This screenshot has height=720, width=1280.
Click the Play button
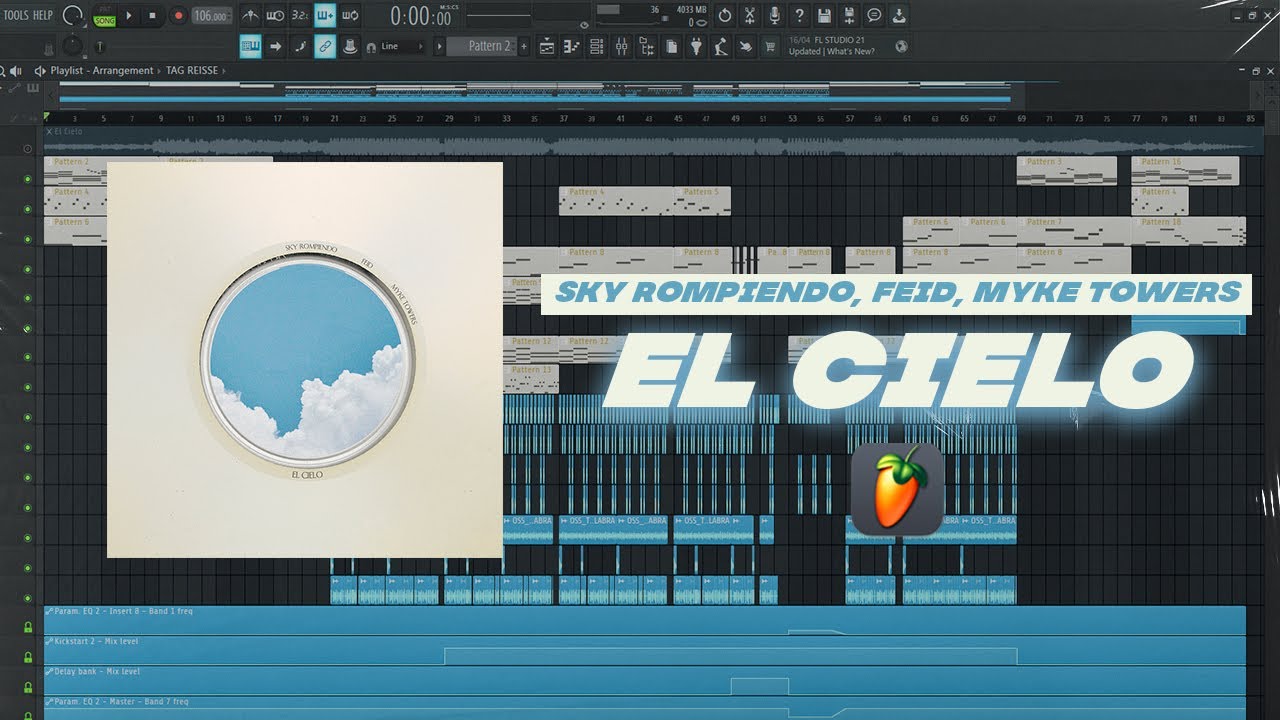[x=129, y=15]
